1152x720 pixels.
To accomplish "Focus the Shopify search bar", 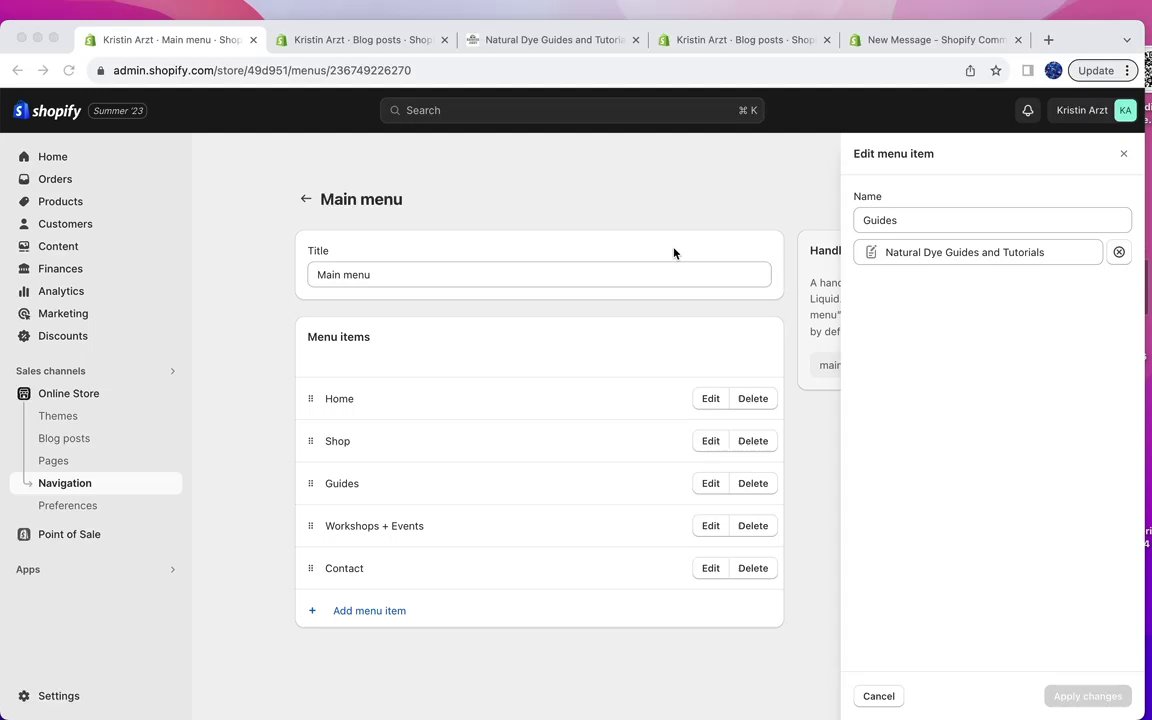I will (x=572, y=110).
